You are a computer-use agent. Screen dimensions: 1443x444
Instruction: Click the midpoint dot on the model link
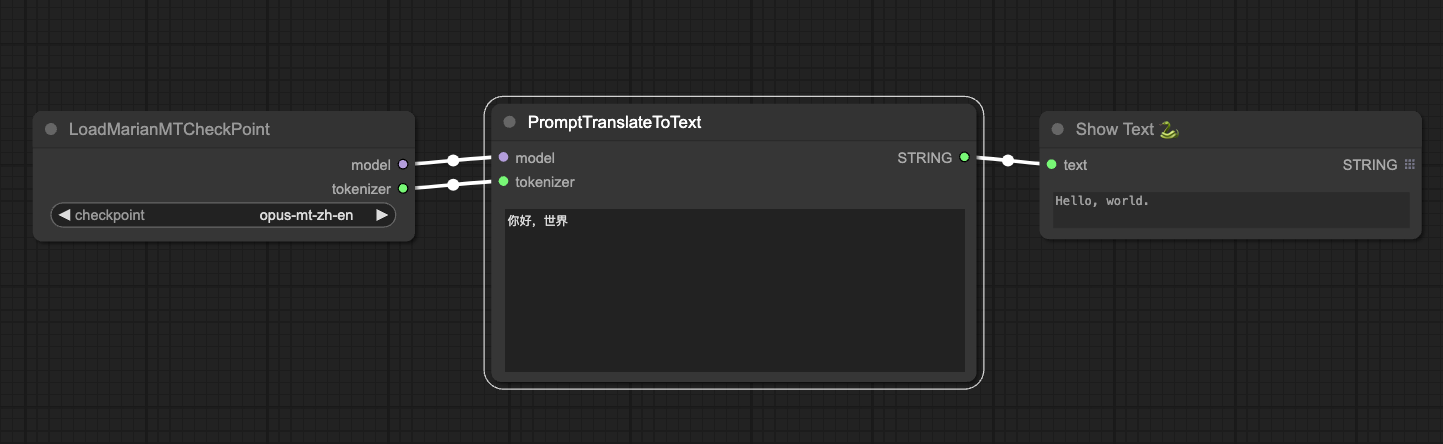(453, 160)
